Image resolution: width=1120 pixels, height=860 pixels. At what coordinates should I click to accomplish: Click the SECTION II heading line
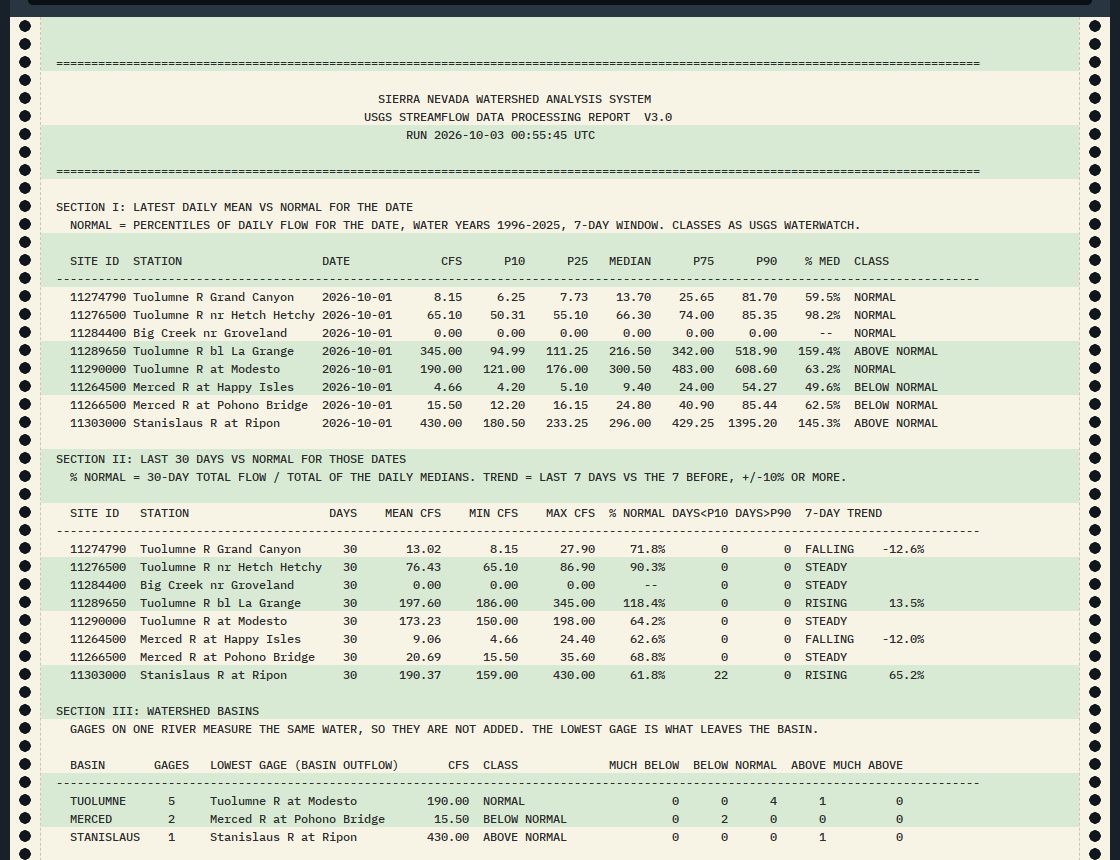coord(231,459)
